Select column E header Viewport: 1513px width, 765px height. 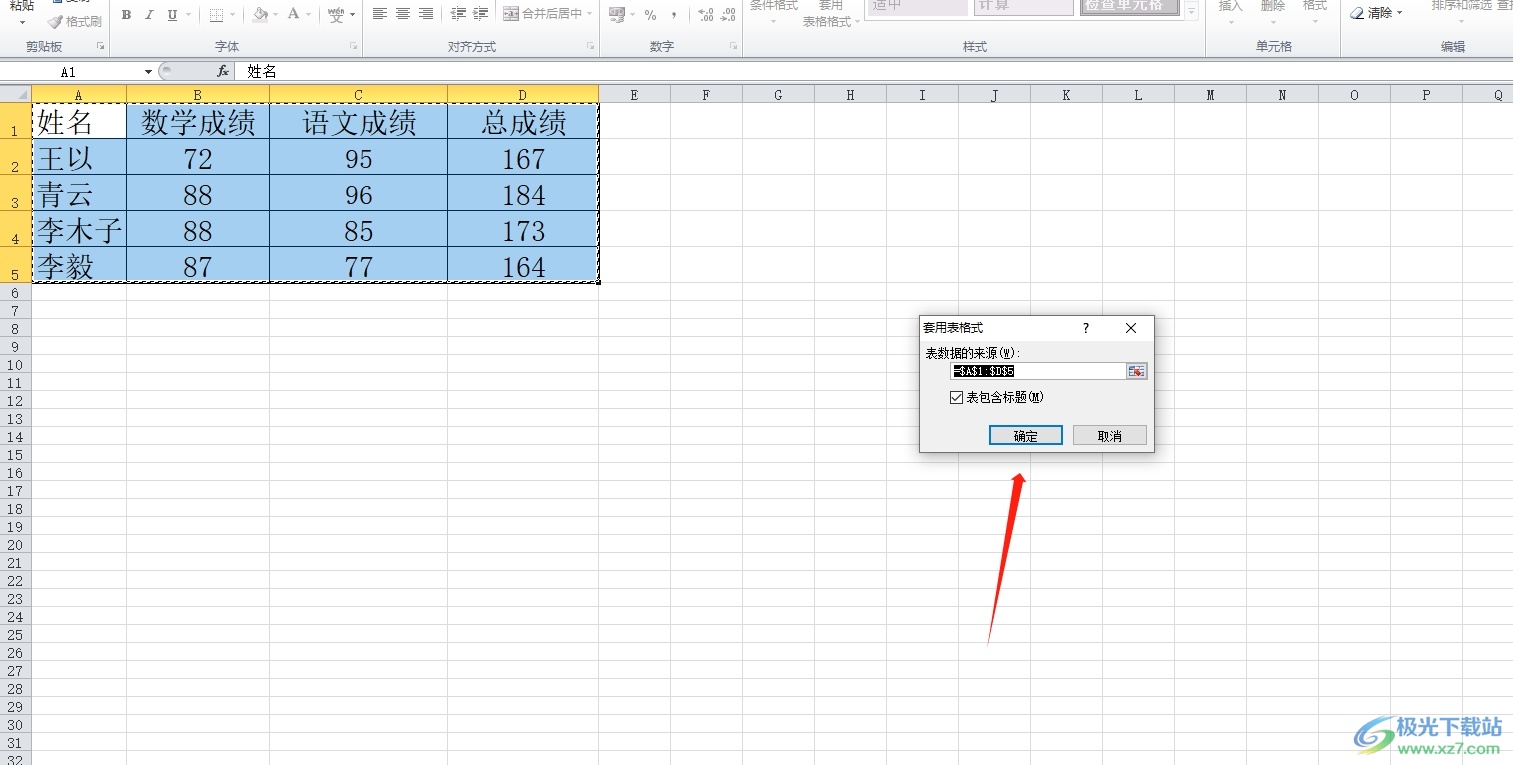coord(635,95)
